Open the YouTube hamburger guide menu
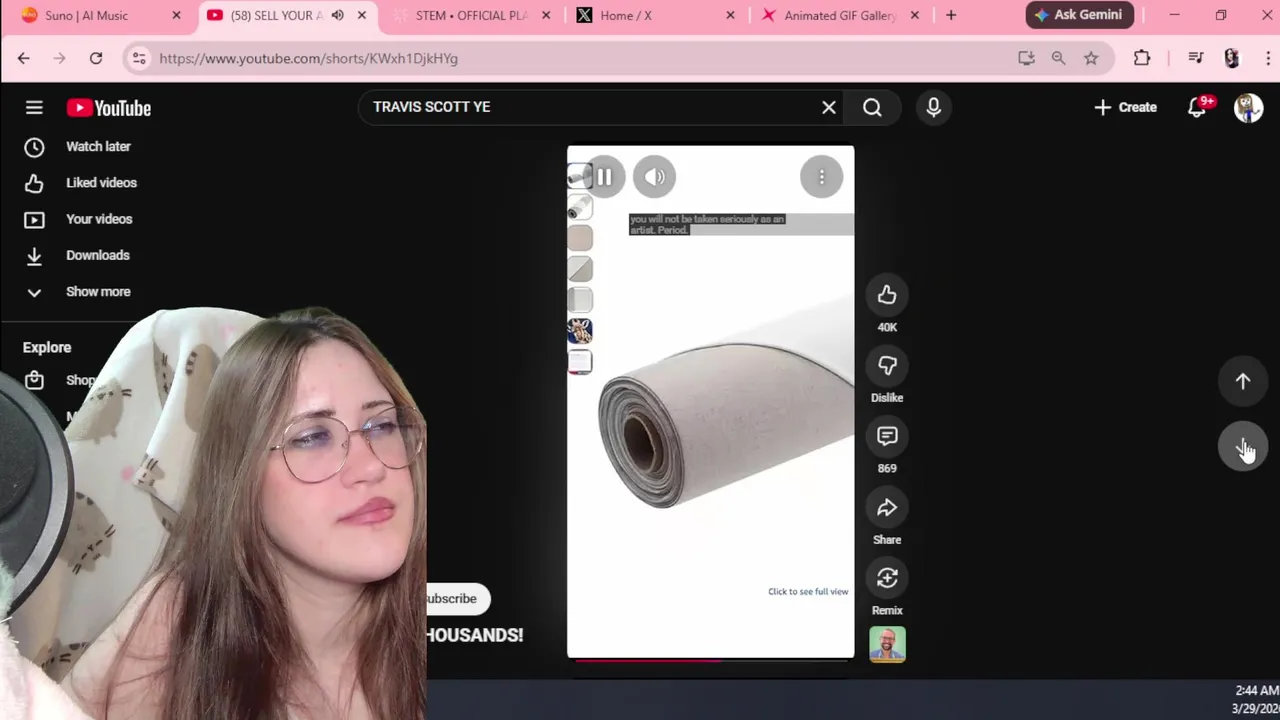The image size is (1280, 720). [x=34, y=107]
